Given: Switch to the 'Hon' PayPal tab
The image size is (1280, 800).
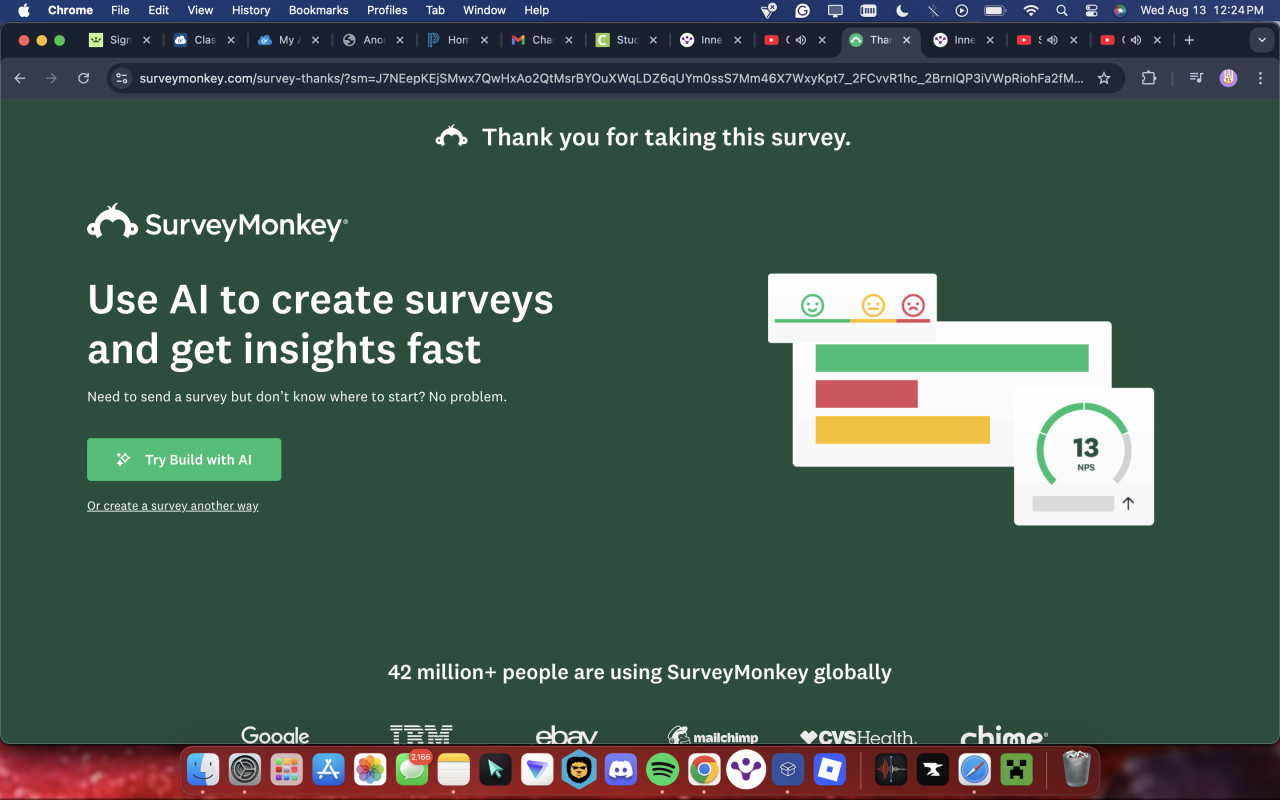Looking at the screenshot, I should pyautogui.click(x=458, y=40).
